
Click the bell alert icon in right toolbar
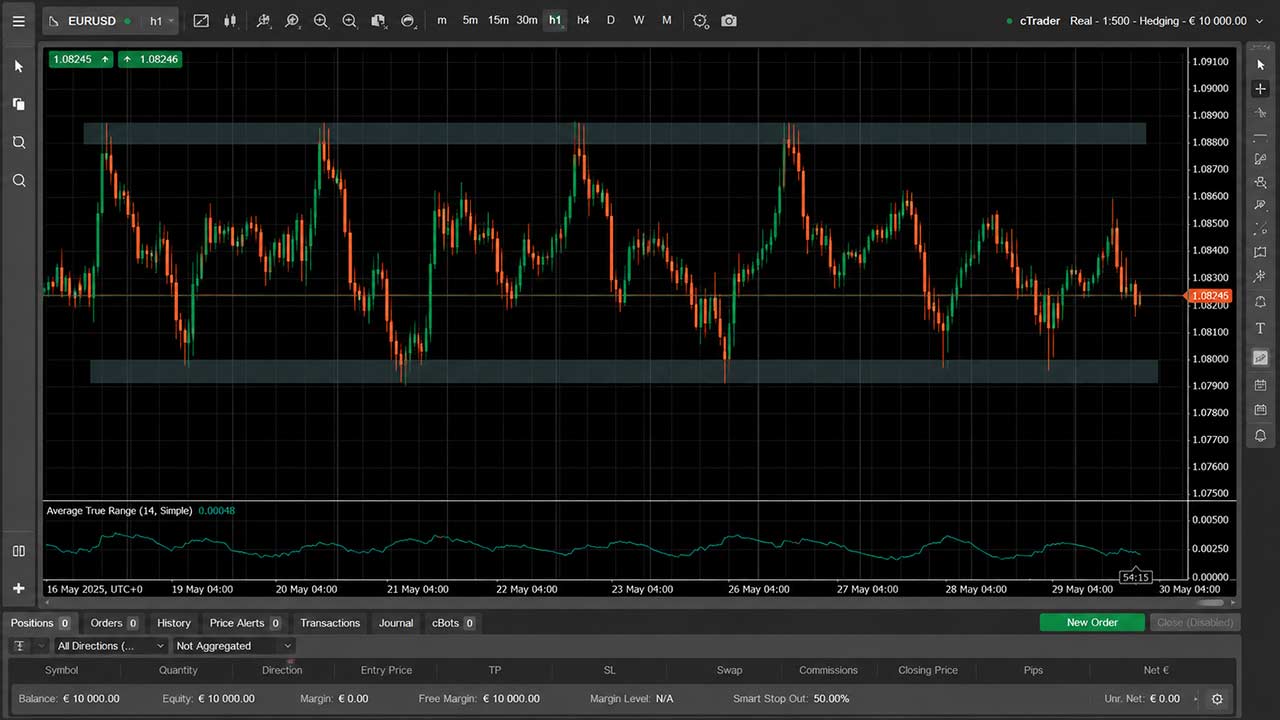[x=1260, y=436]
